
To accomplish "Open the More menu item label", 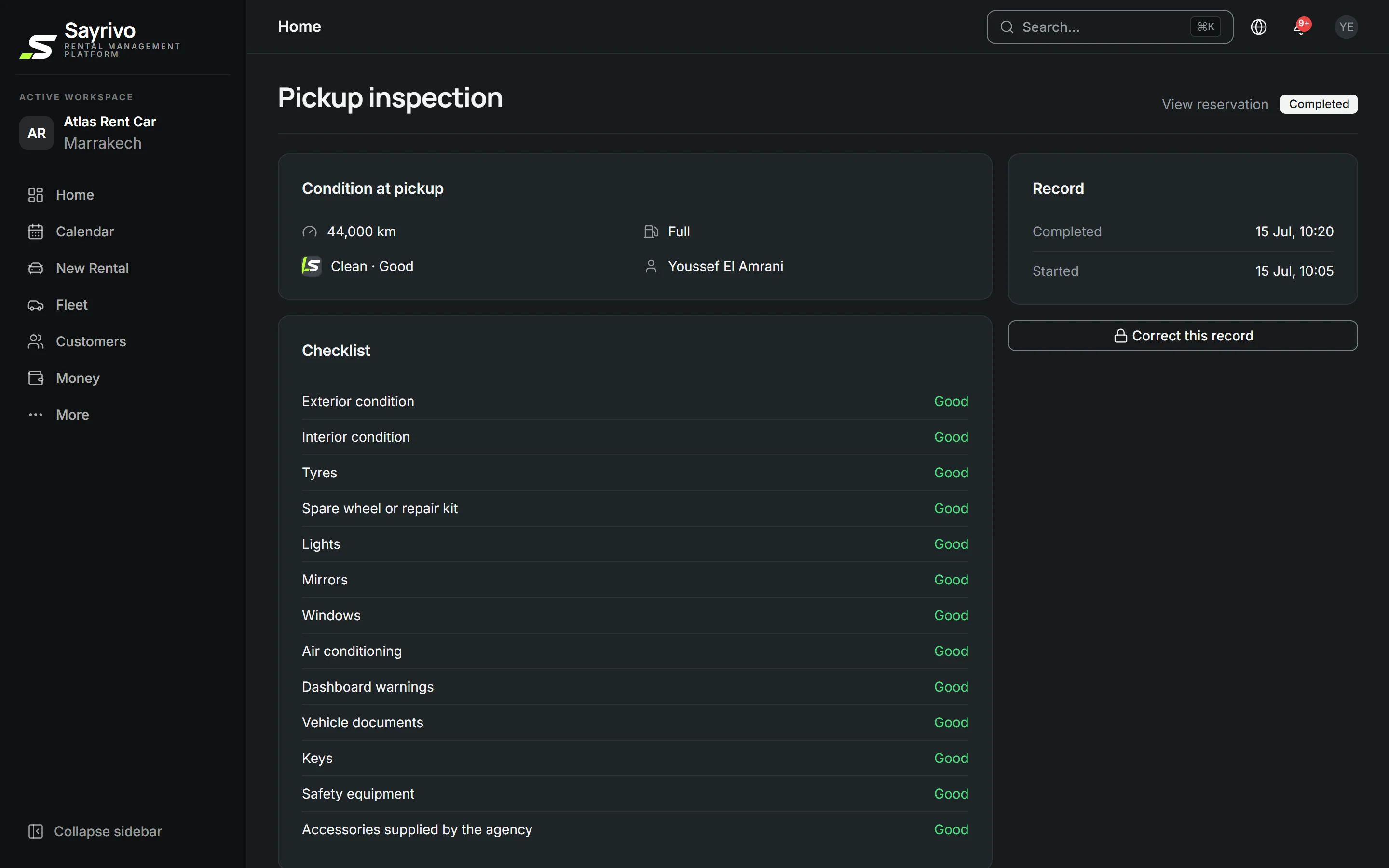I will pos(72,415).
